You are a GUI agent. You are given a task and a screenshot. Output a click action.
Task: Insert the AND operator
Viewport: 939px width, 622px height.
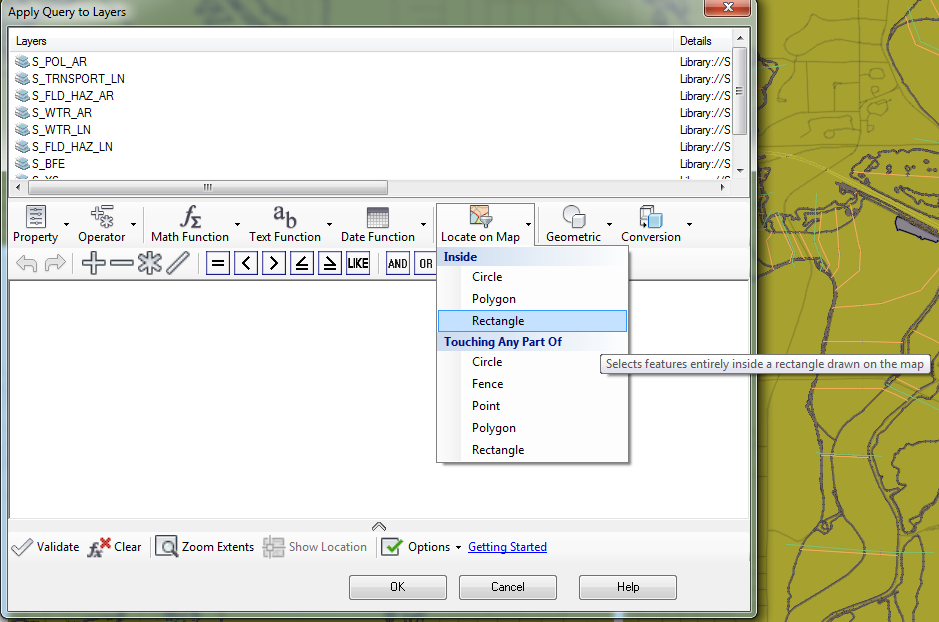click(398, 263)
